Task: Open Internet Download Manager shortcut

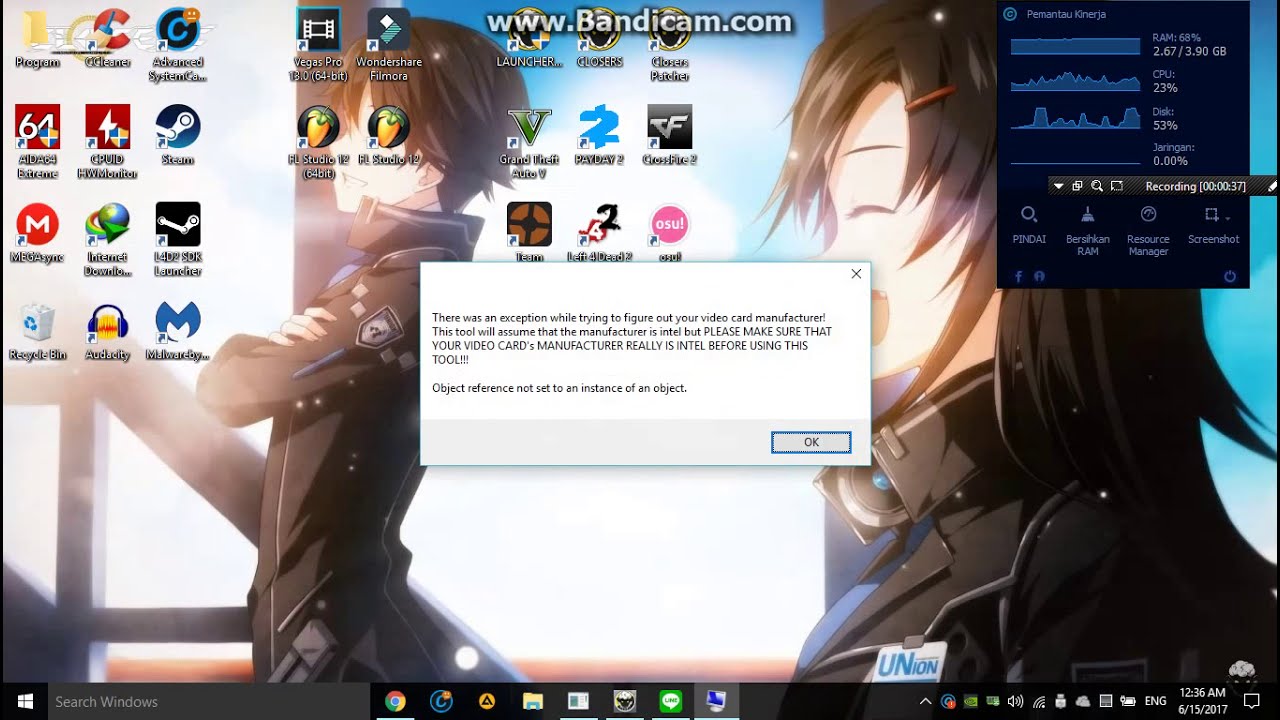Action: [x=107, y=241]
